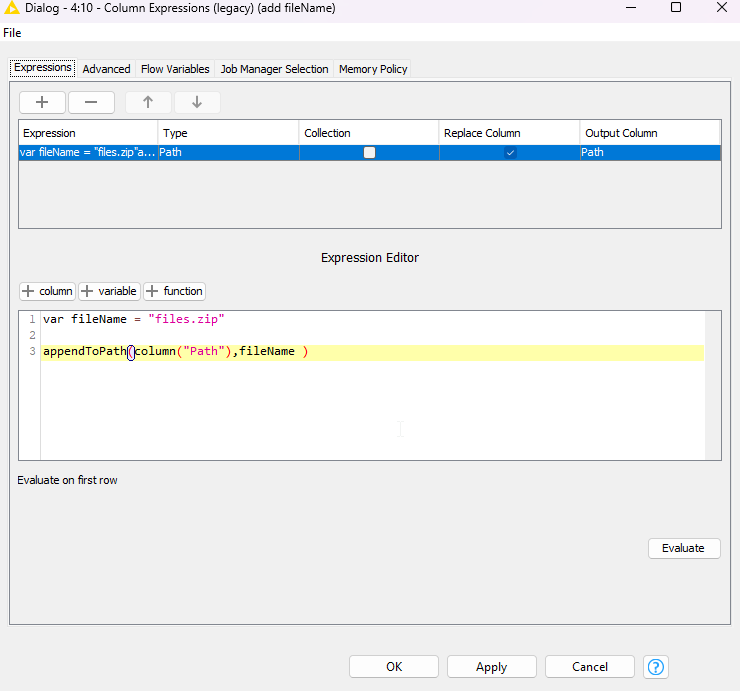Click the Type column header
This screenshot has height=691, width=740.
228,133
